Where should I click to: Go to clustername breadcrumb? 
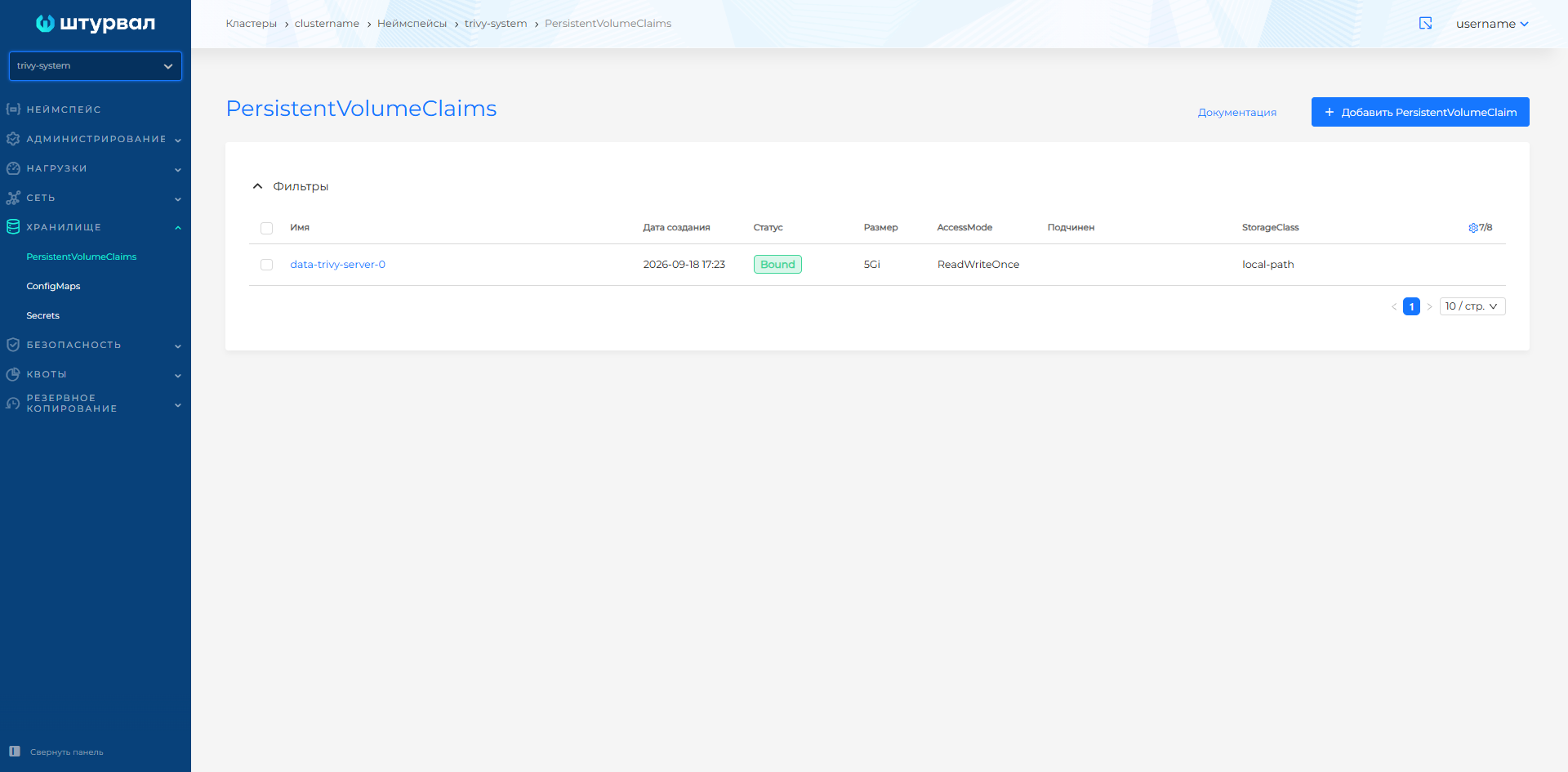pyautogui.click(x=327, y=24)
